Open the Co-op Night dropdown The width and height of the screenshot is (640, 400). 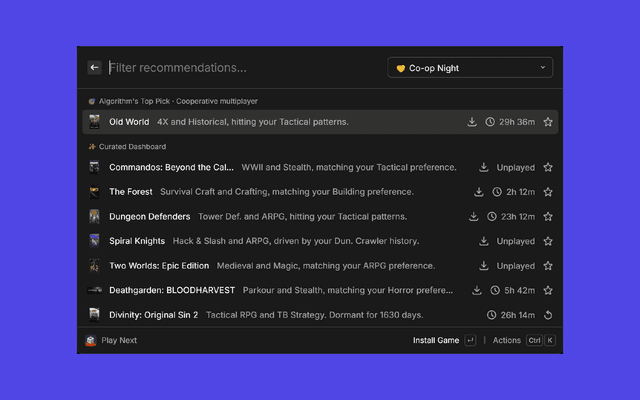coord(470,68)
